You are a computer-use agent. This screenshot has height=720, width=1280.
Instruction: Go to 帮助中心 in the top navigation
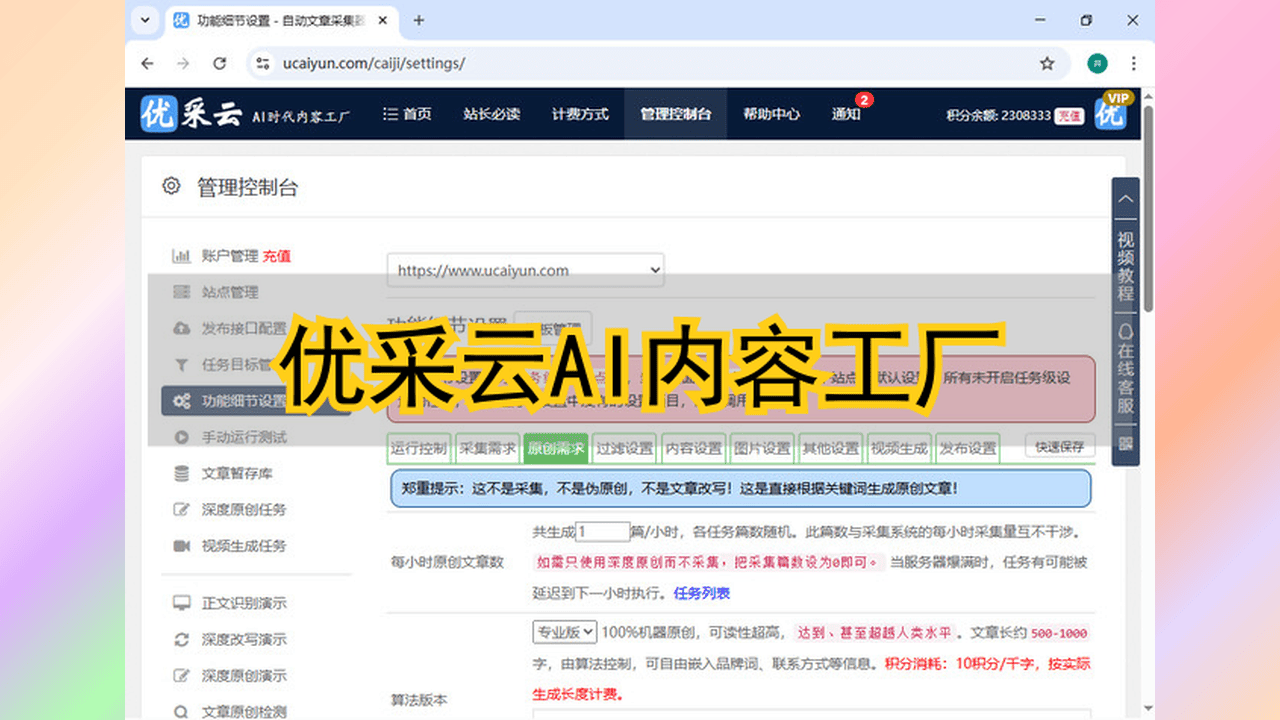[771, 114]
